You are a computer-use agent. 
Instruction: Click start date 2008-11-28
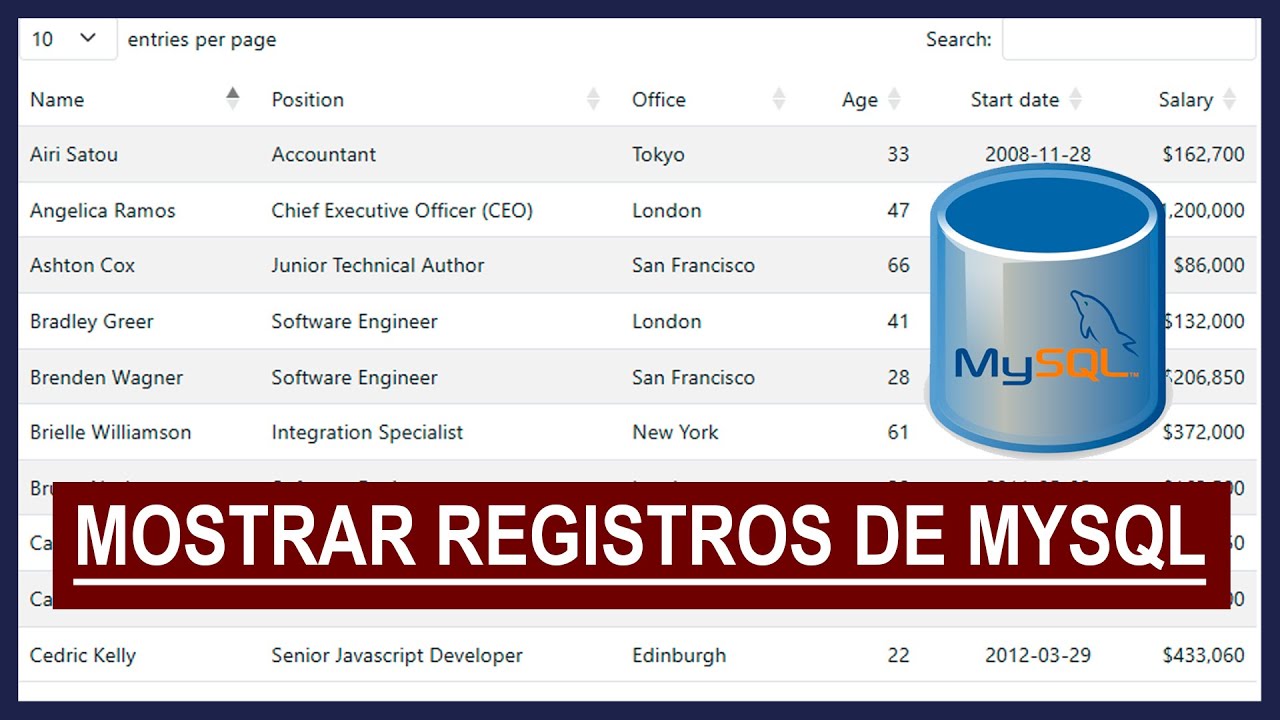[x=1038, y=154]
